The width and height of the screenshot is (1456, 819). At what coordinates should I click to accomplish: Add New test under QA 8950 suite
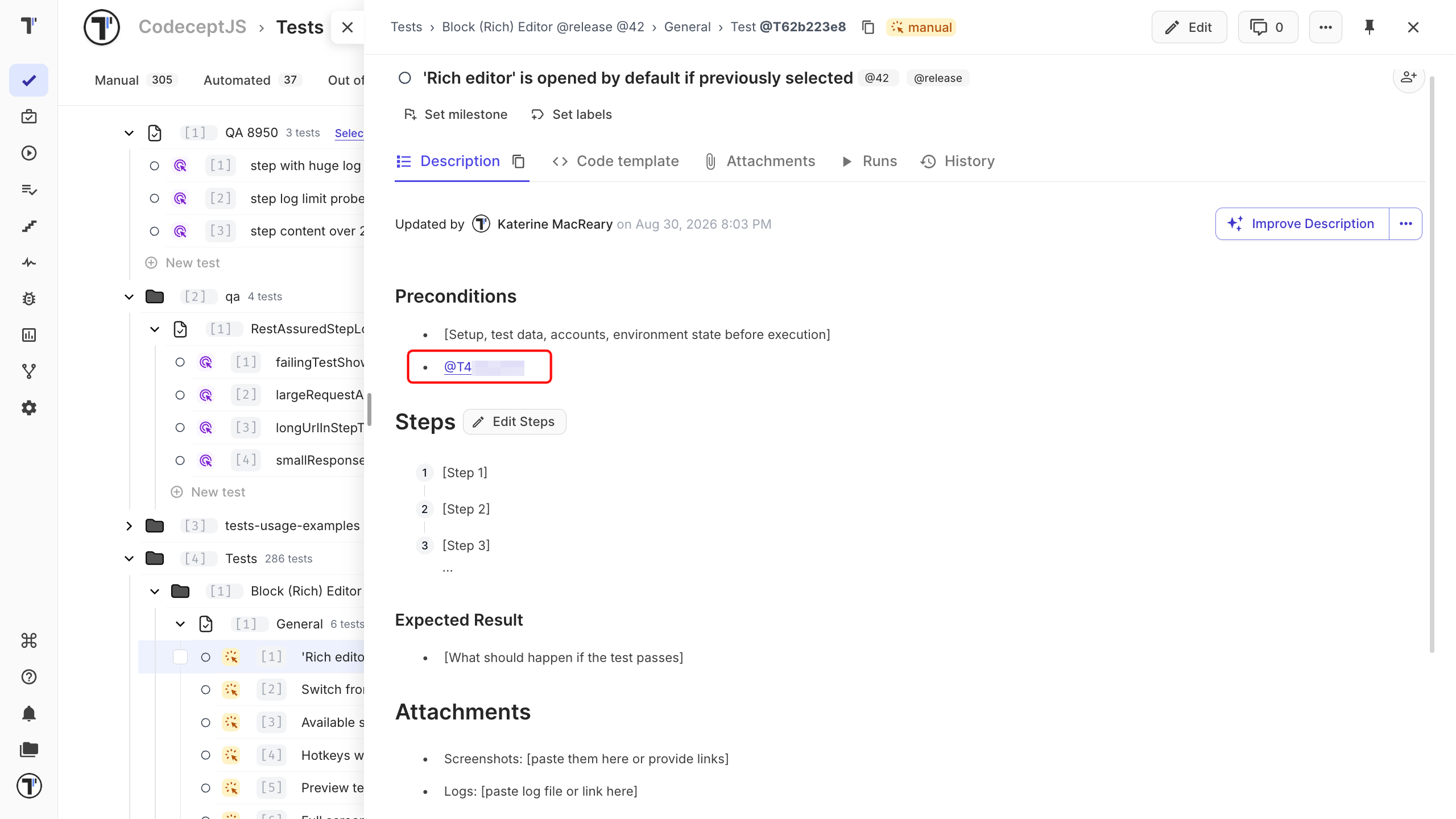[x=183, y=263]
